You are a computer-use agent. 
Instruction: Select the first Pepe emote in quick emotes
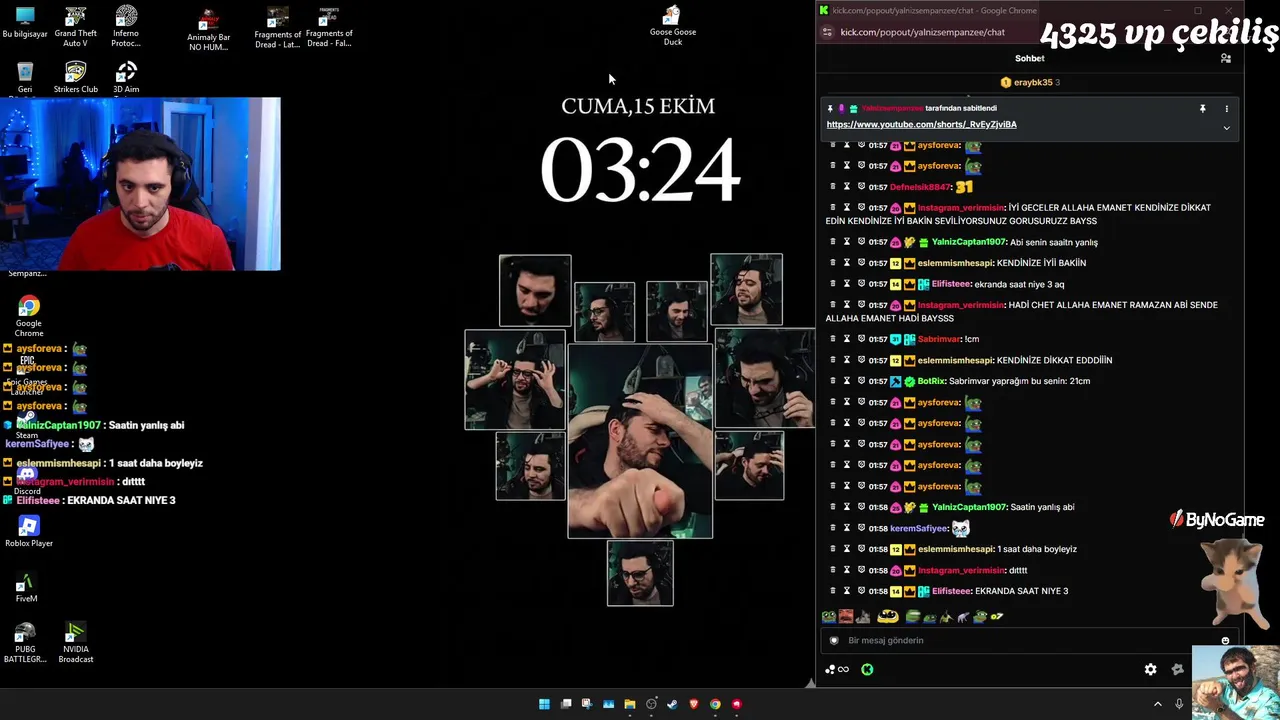(829, 617)
